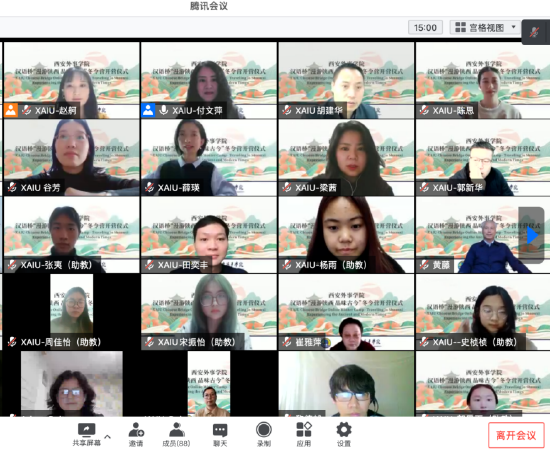This screenshot has width=550, height=451.
Task: Click muted mic icon for XAIU-薛瑛
Action: 149,188
